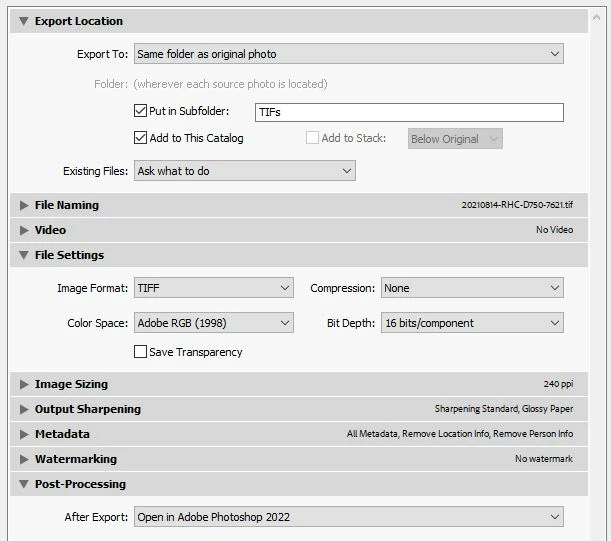Open the Image Format dropdown
The image size is (611, 541).
point(214,288)
